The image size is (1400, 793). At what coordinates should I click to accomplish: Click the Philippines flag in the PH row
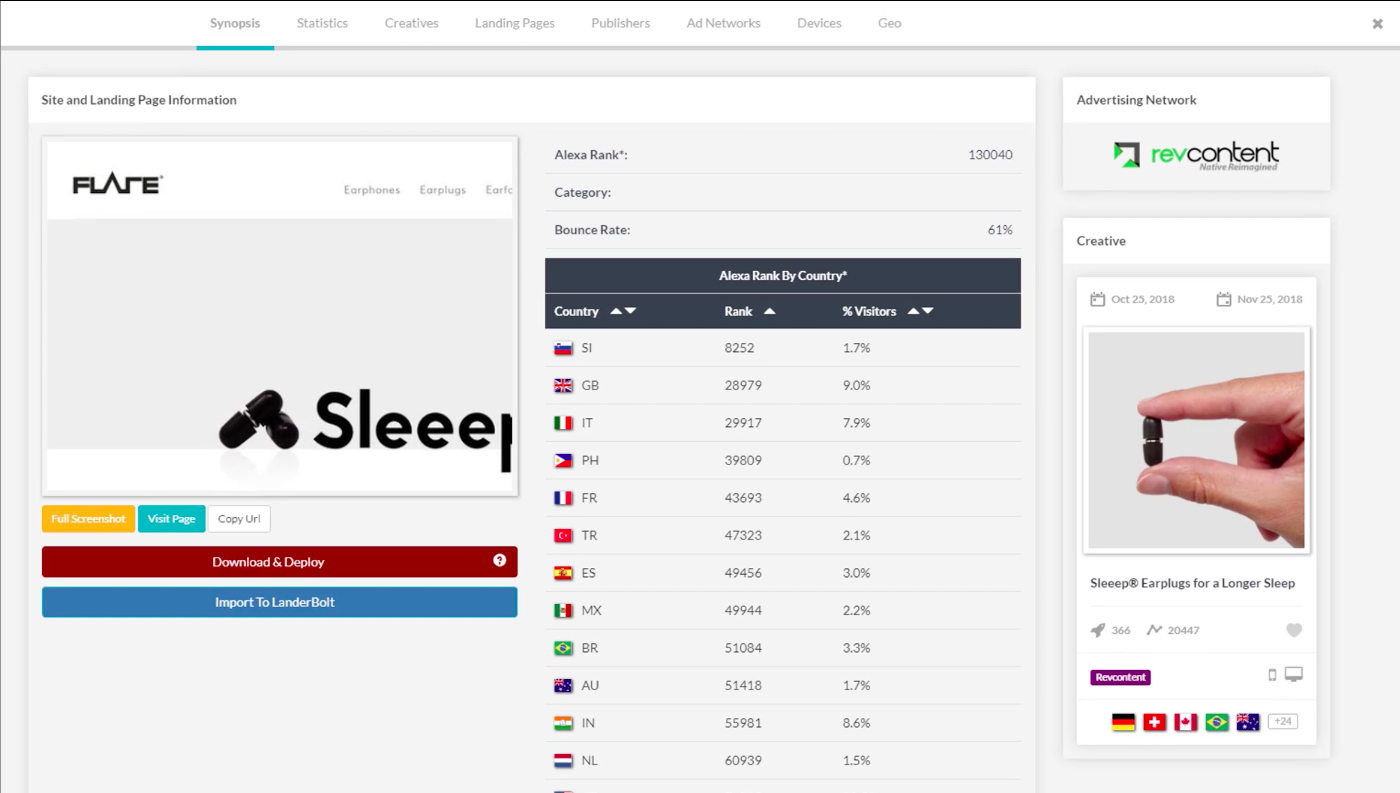coord(563,461)
